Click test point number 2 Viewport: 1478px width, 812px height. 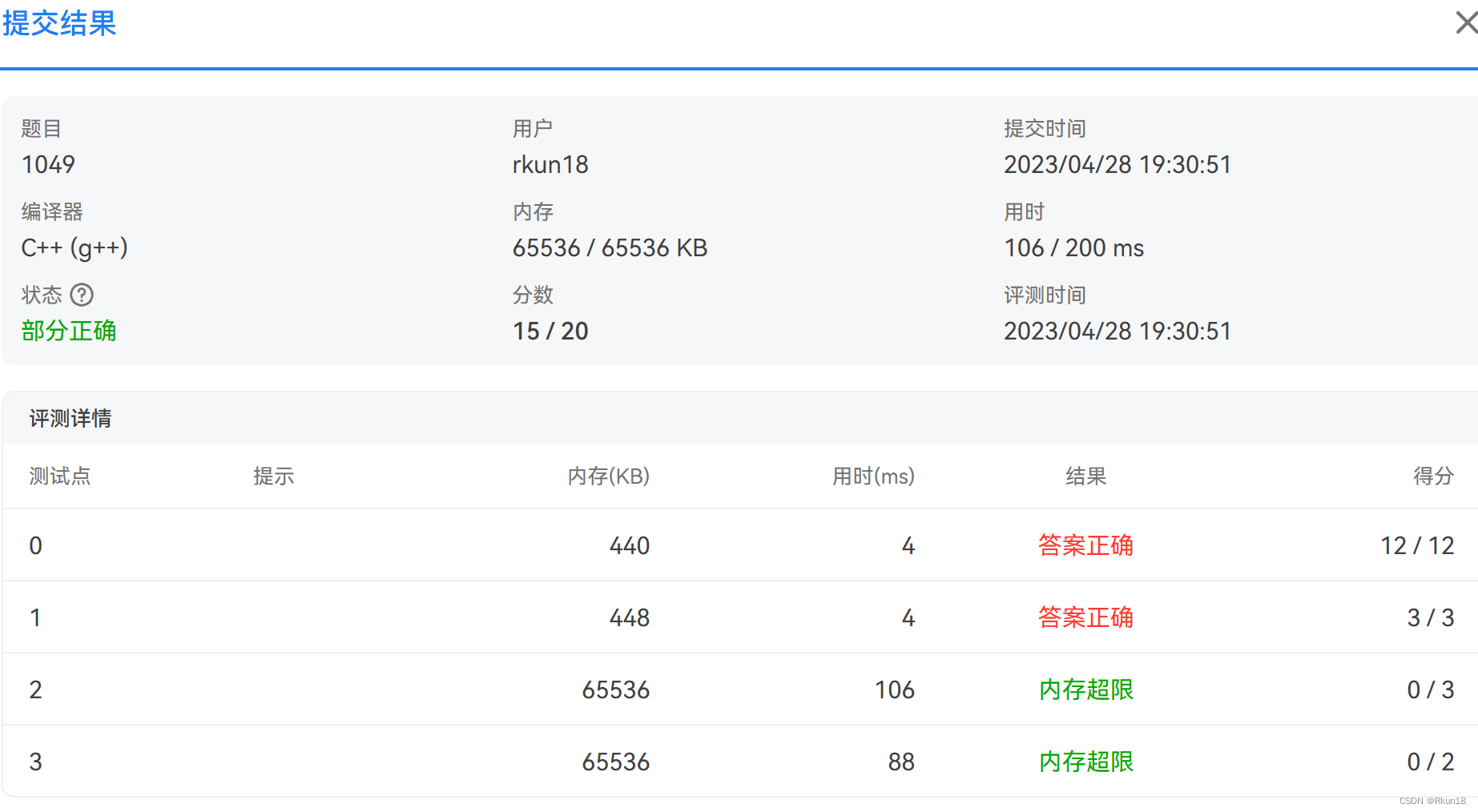[x=36, y=689]
